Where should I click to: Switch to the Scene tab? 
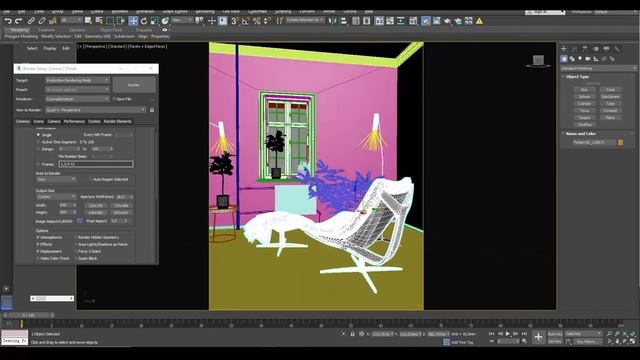(x=38, y=121)
